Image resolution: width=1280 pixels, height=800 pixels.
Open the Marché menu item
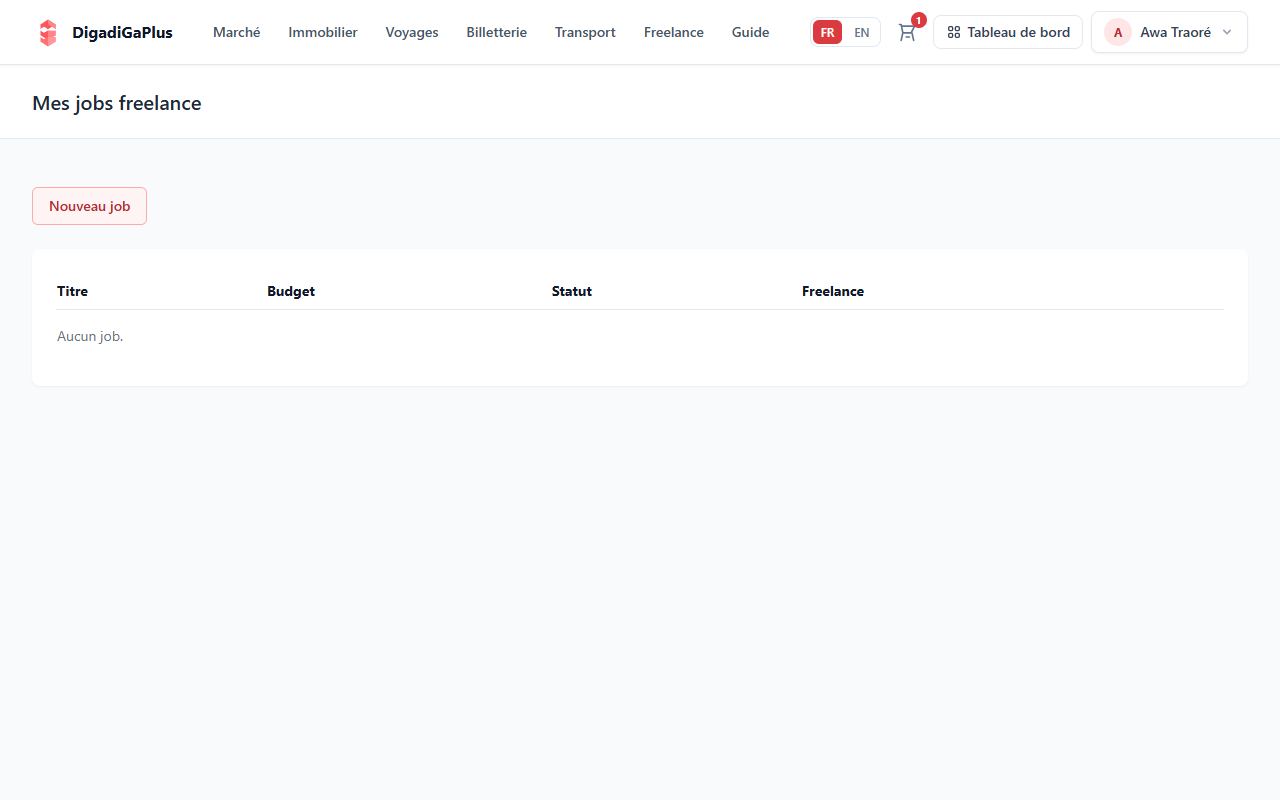tap(237, 32)
